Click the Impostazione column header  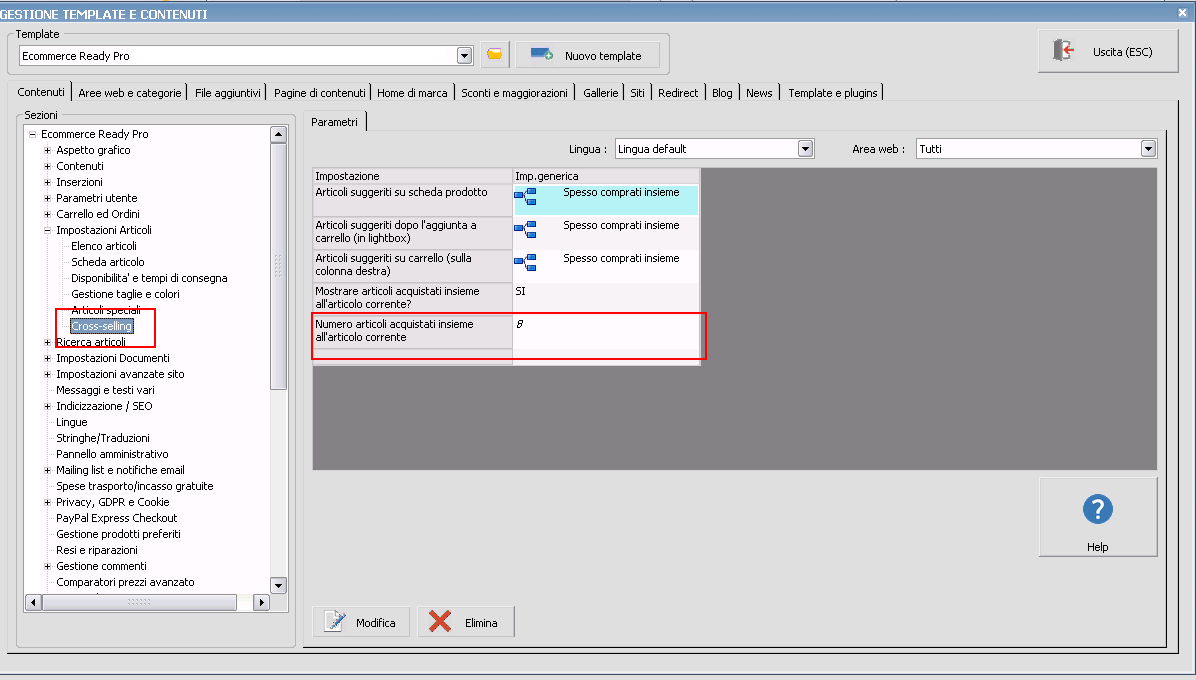[413, 176]
